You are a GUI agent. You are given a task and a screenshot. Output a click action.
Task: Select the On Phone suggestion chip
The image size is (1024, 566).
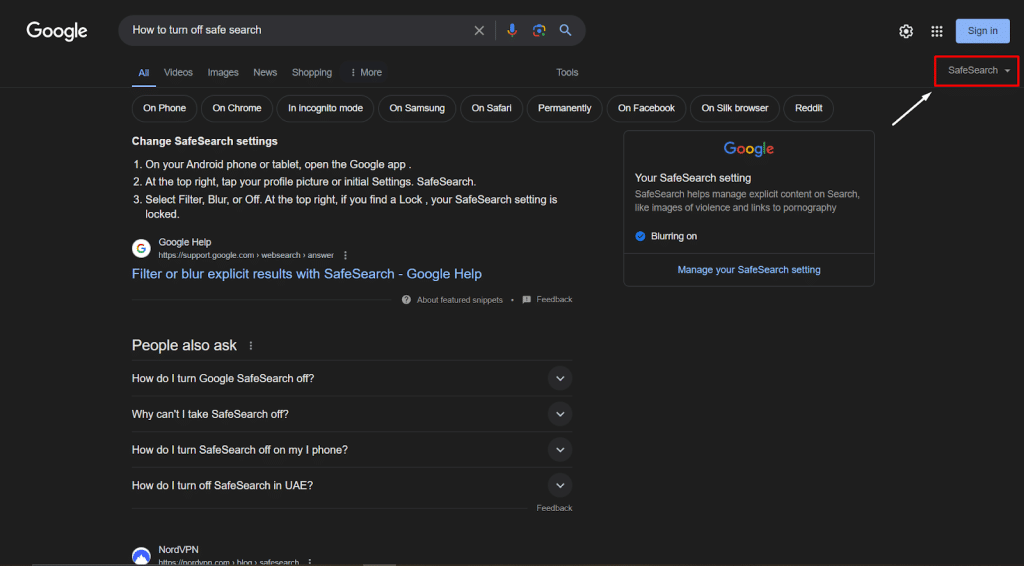(165, 108)
